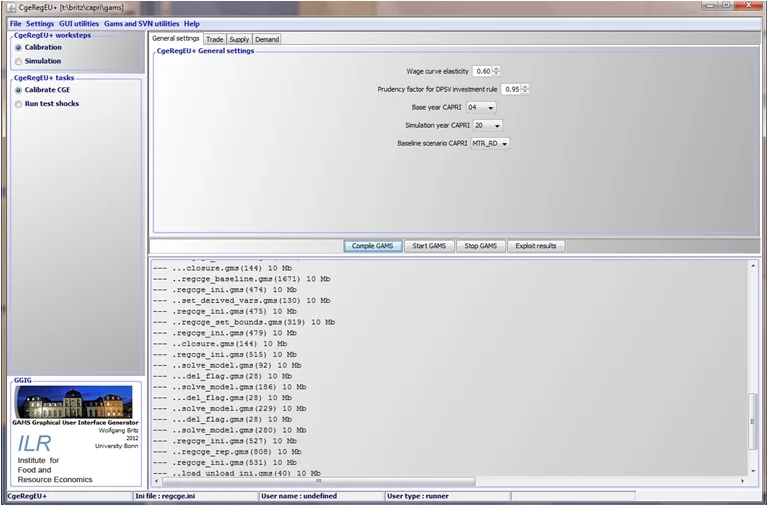This screenshot has width=768, height=506.
Task: Switch to the Demand tab
Action: [267, 39]
